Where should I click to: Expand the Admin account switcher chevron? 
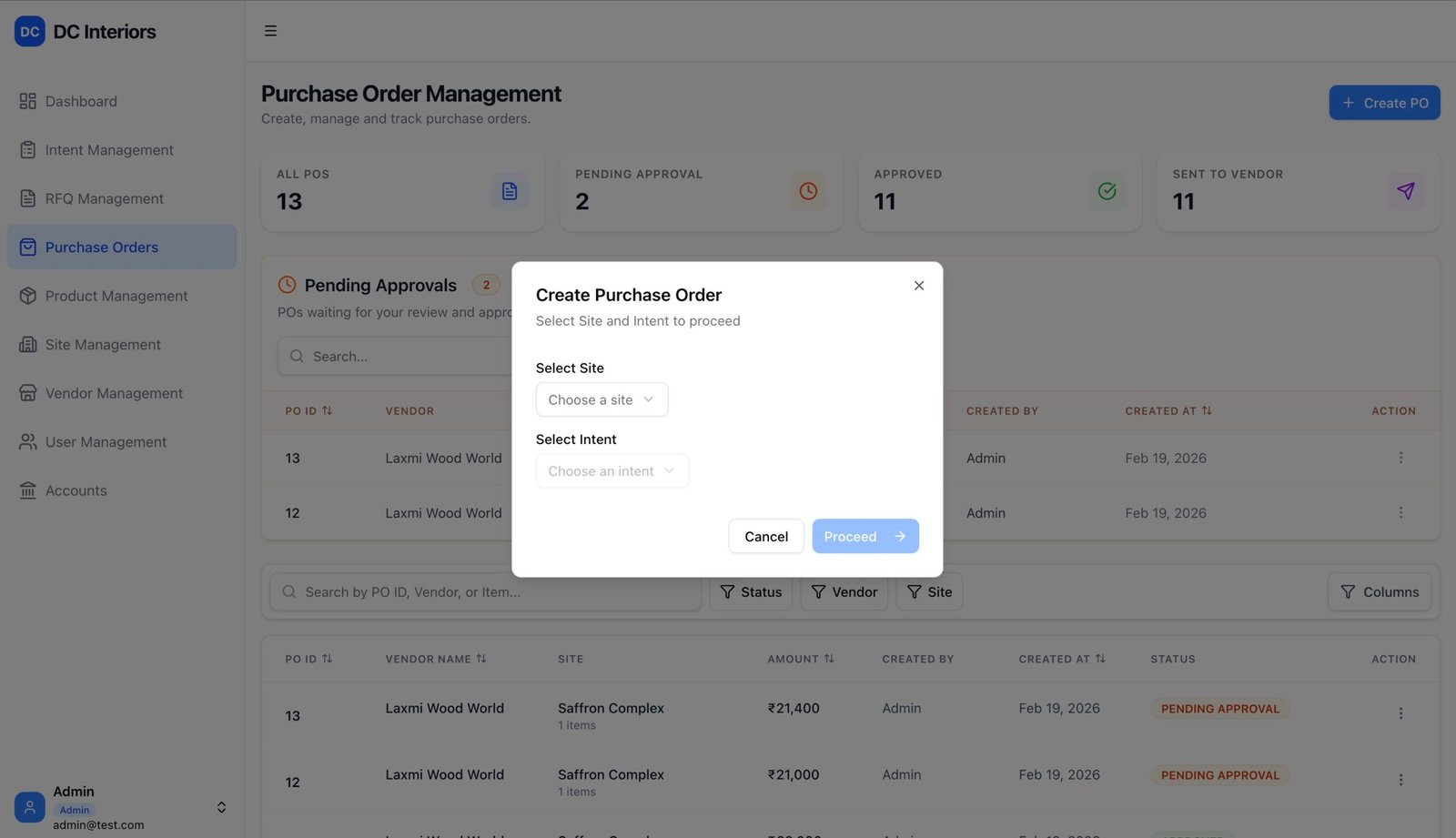[x=221, y=807]
